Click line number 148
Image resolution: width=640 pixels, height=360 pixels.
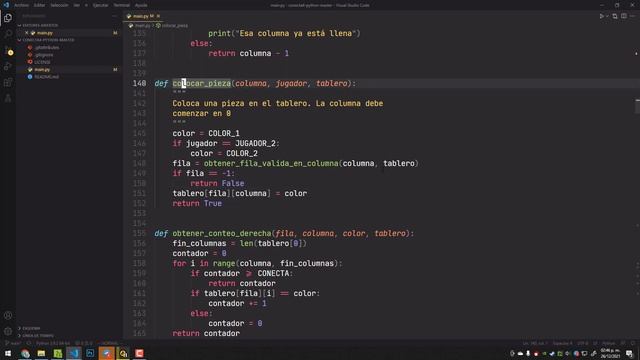pos(139,163)
